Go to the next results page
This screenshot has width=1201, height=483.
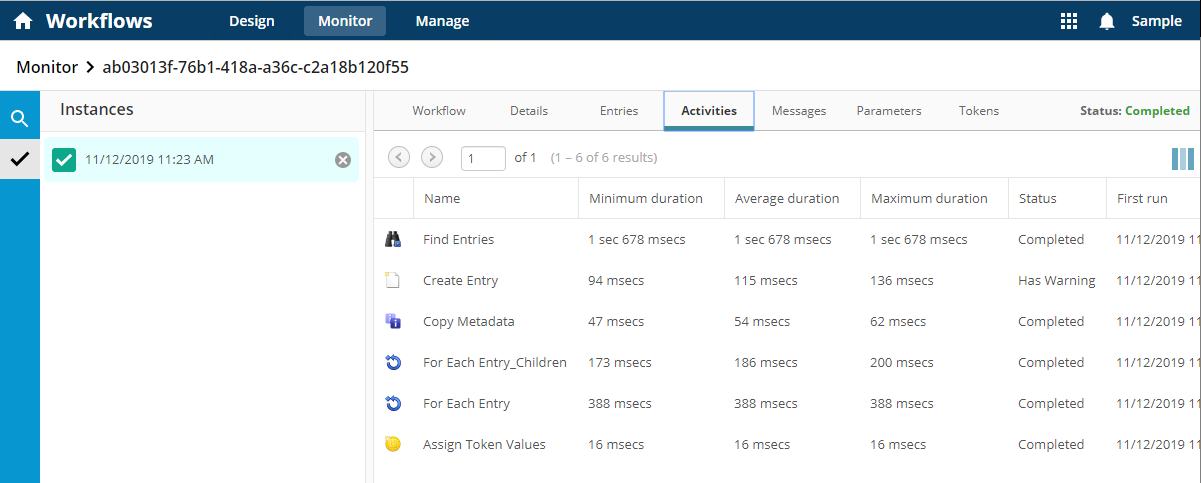432,157
